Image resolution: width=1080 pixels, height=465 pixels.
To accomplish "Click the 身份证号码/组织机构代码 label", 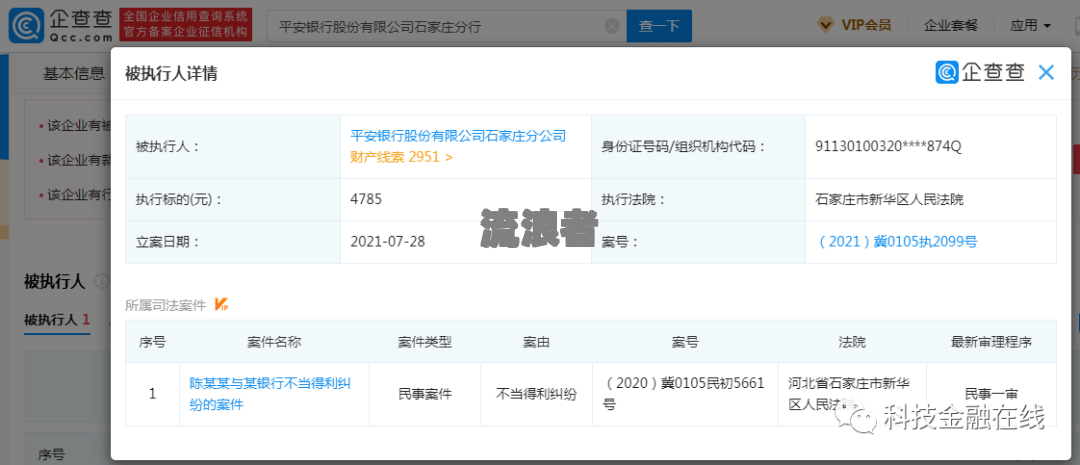I will [684, 147].
